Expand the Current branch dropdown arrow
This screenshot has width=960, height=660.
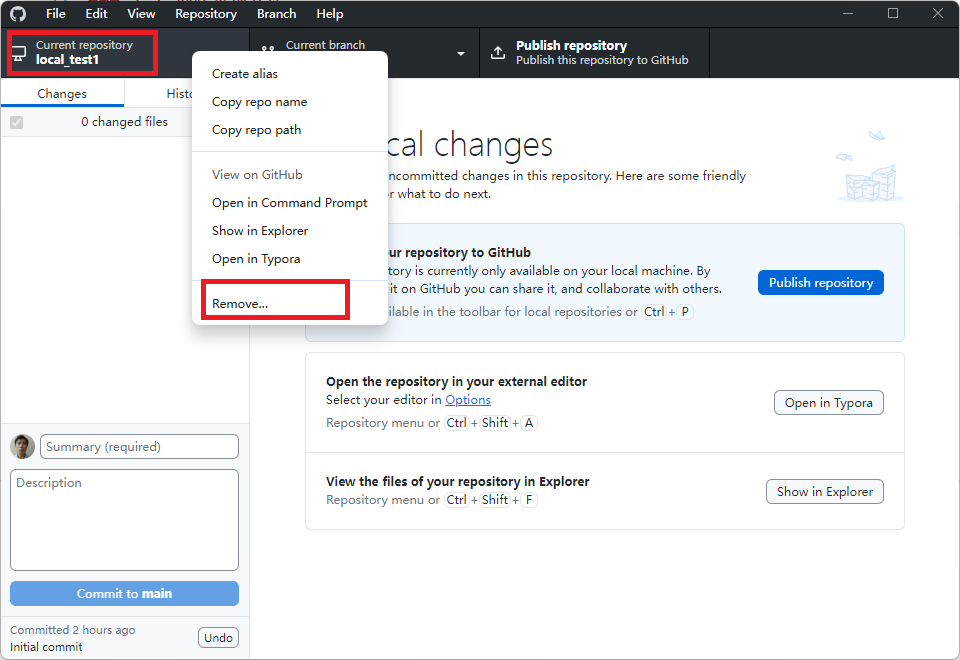click(461, 53)
